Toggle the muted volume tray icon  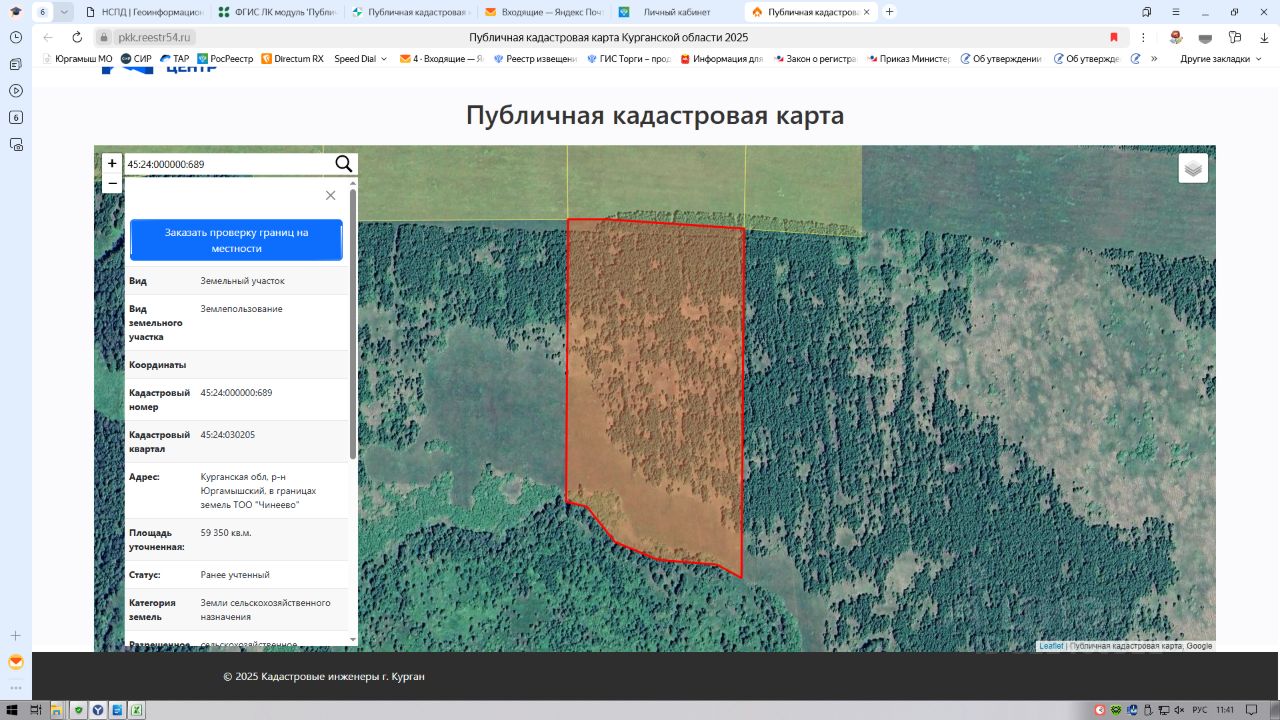click(1180, 710)
